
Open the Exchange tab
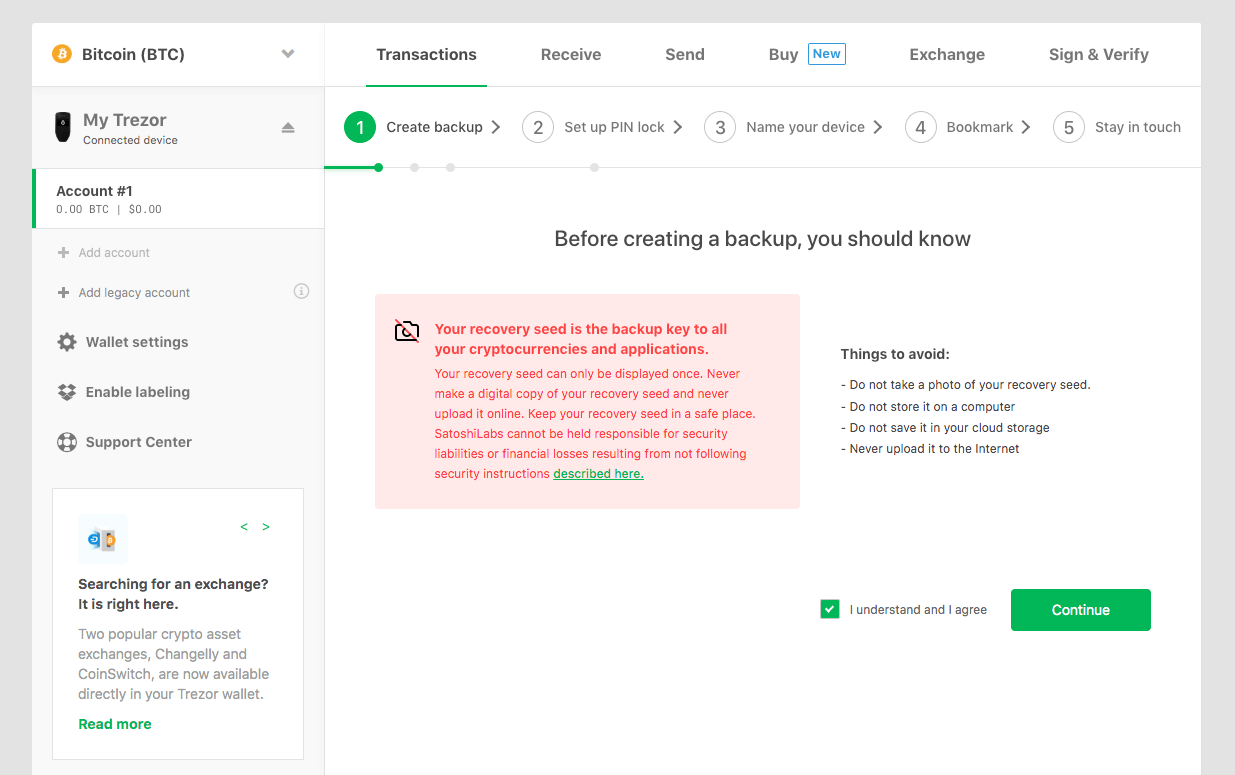(x=947, y=55)
